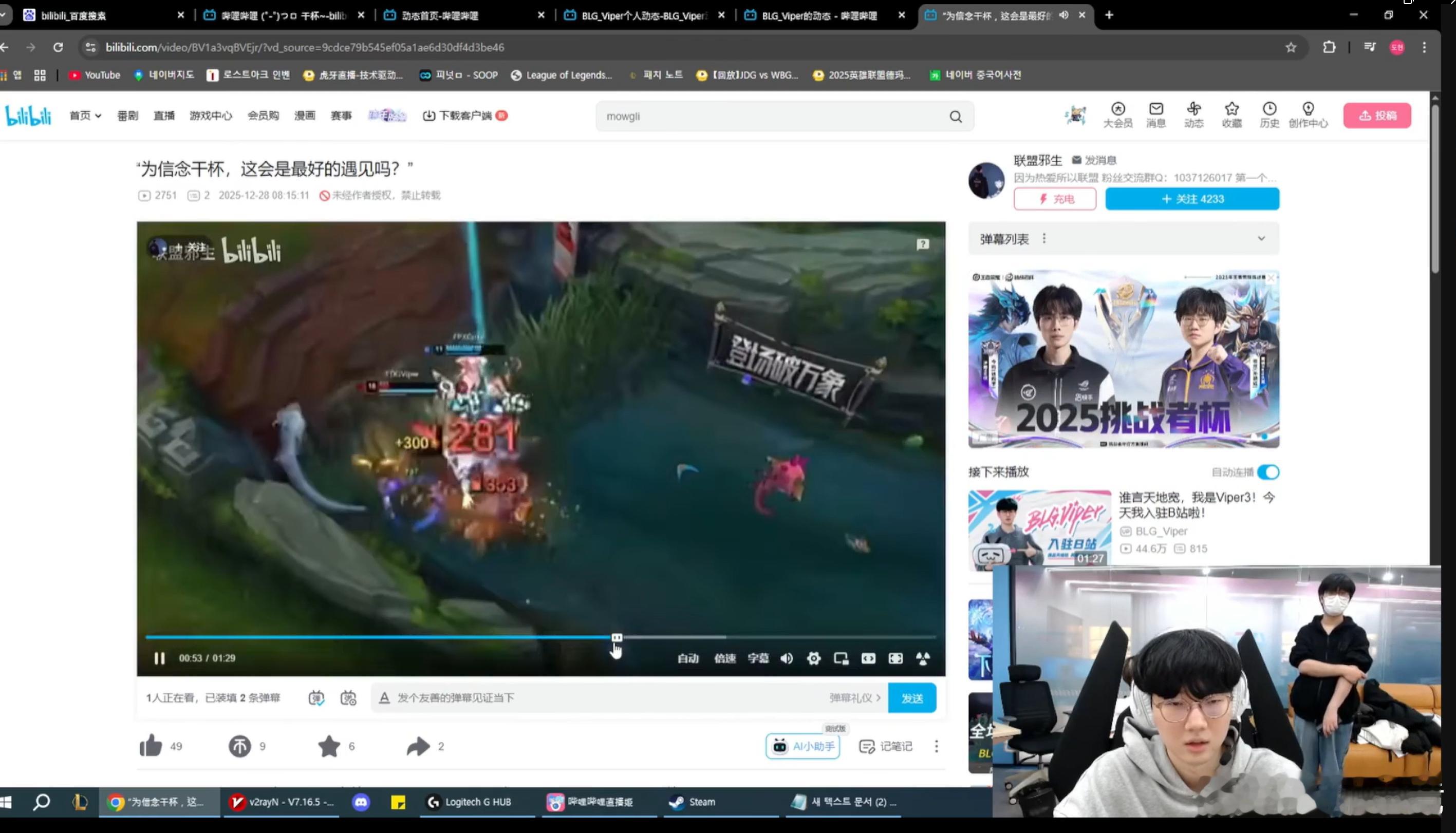The image size is (1456, 833).
Task: Pause the video playback
Action: pos(160,658)
